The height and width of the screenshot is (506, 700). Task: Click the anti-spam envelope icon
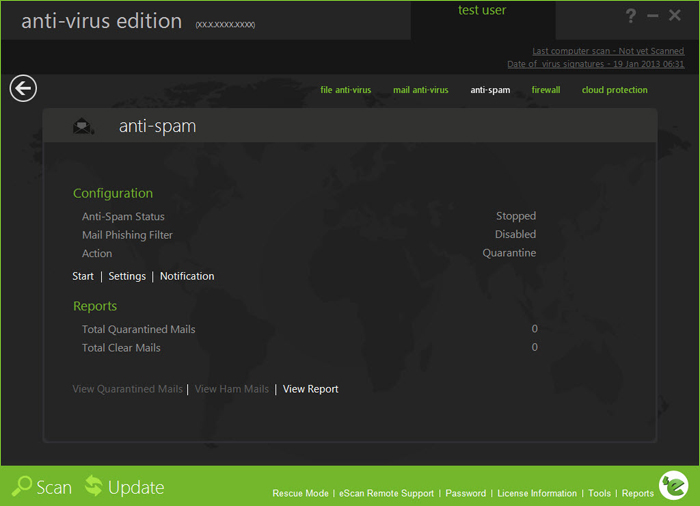tap(83, 126)
